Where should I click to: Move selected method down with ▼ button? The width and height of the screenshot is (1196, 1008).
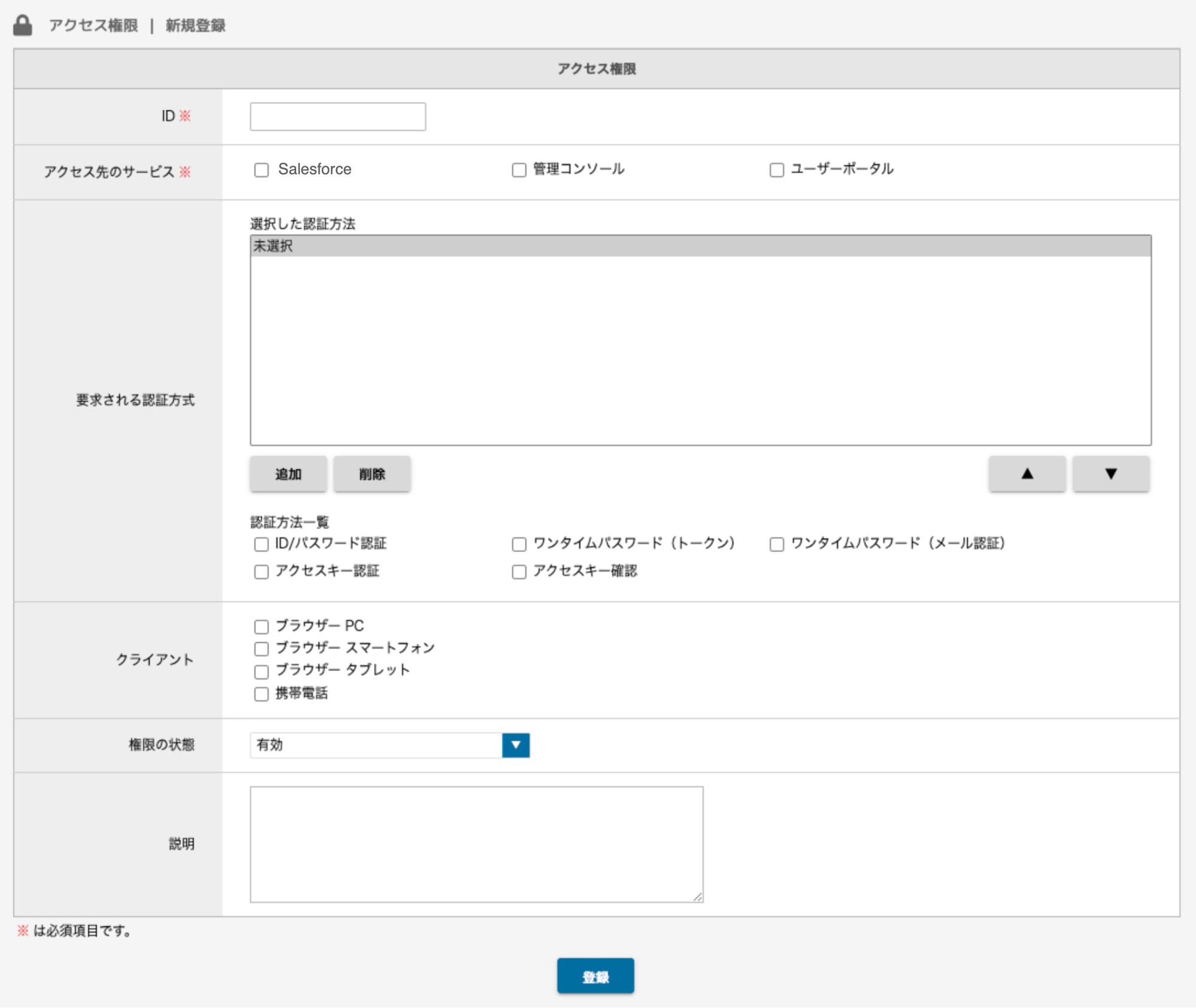(x=1111, y=474)
